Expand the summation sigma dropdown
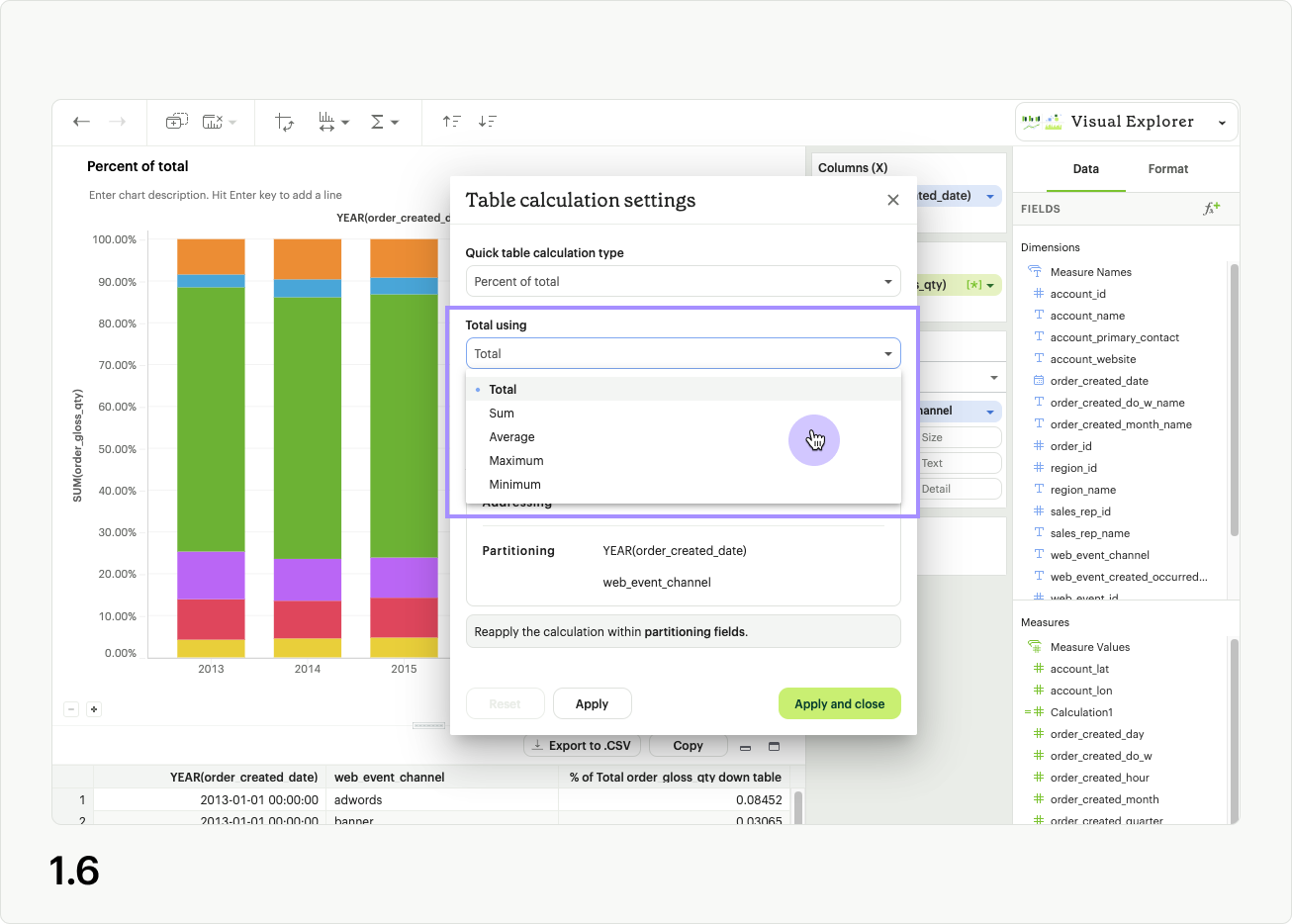The width and height of the screenshot is (1292, 924). point(384,122)
